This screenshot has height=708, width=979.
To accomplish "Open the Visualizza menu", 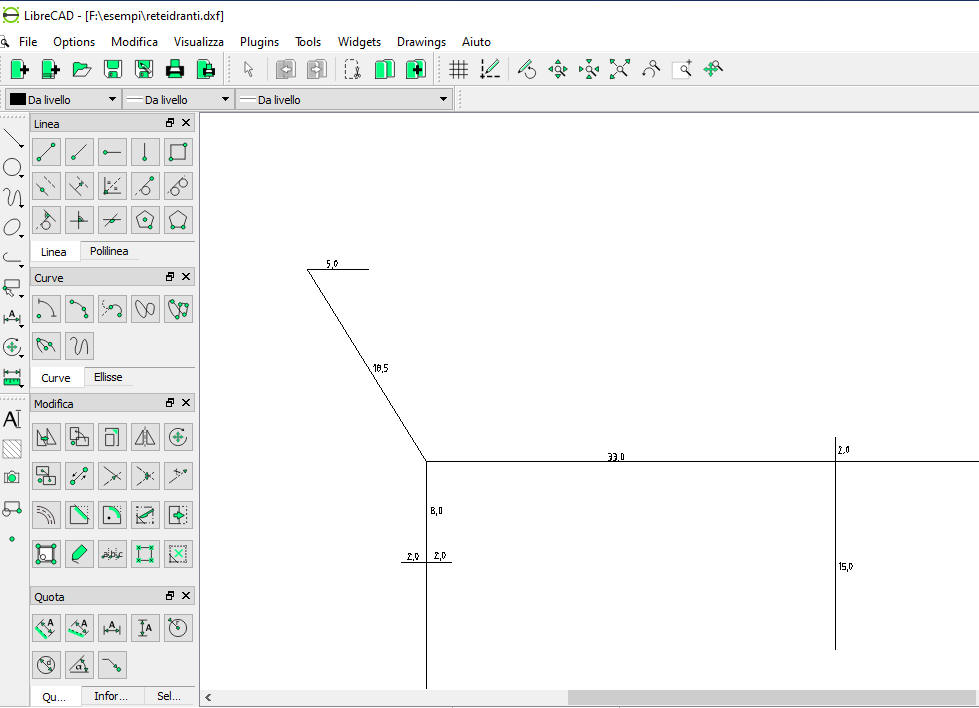I will 199,42.
